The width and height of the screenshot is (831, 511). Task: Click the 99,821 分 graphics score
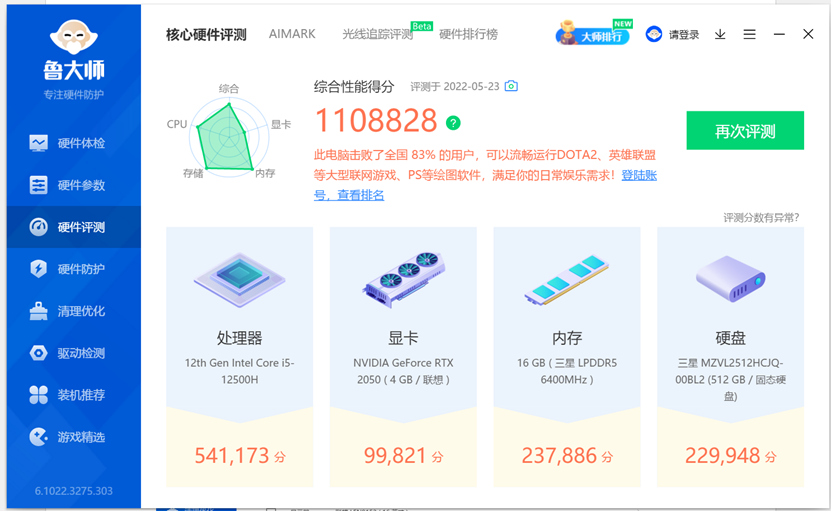click(403, 456)
